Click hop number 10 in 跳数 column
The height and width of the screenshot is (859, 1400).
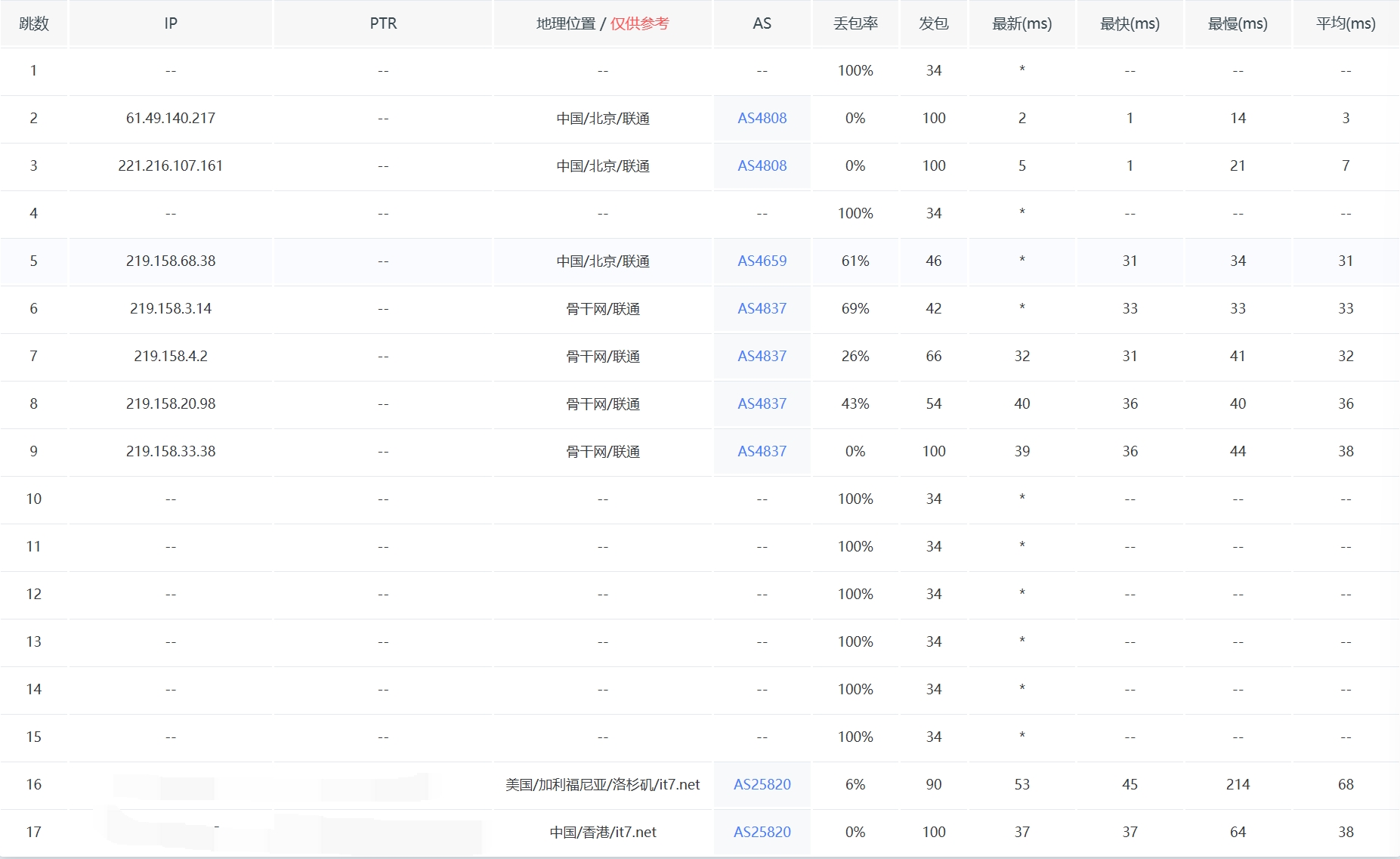tap(34, 499)
